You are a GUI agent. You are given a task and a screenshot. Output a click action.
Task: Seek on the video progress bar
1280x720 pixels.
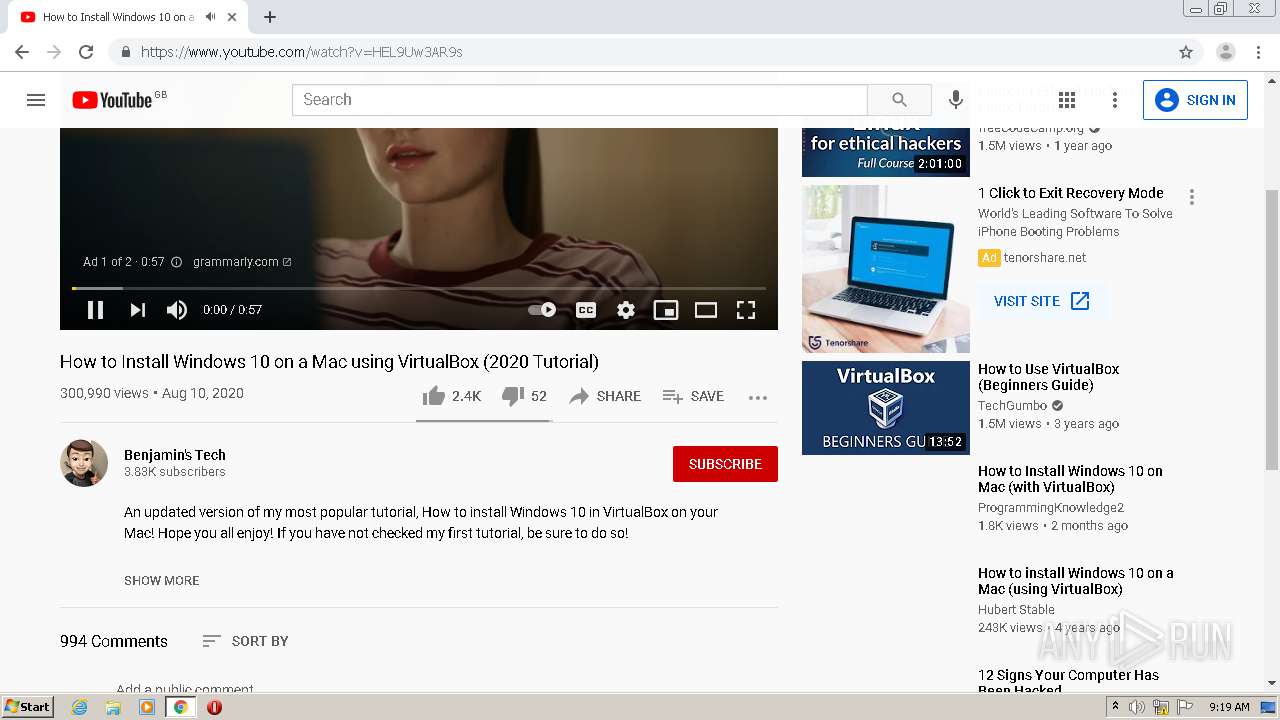tap(419, 288)
